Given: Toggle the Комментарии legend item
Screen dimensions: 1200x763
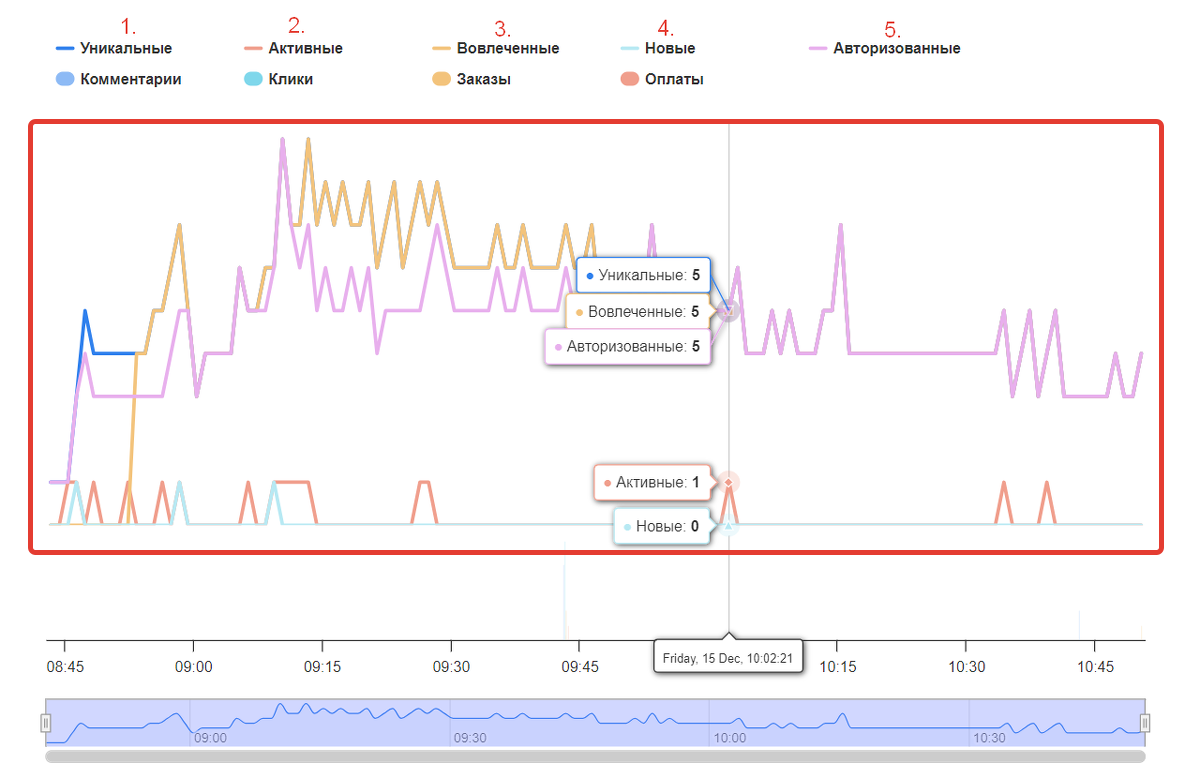Looking at the screenshot, I should [119, 79].
